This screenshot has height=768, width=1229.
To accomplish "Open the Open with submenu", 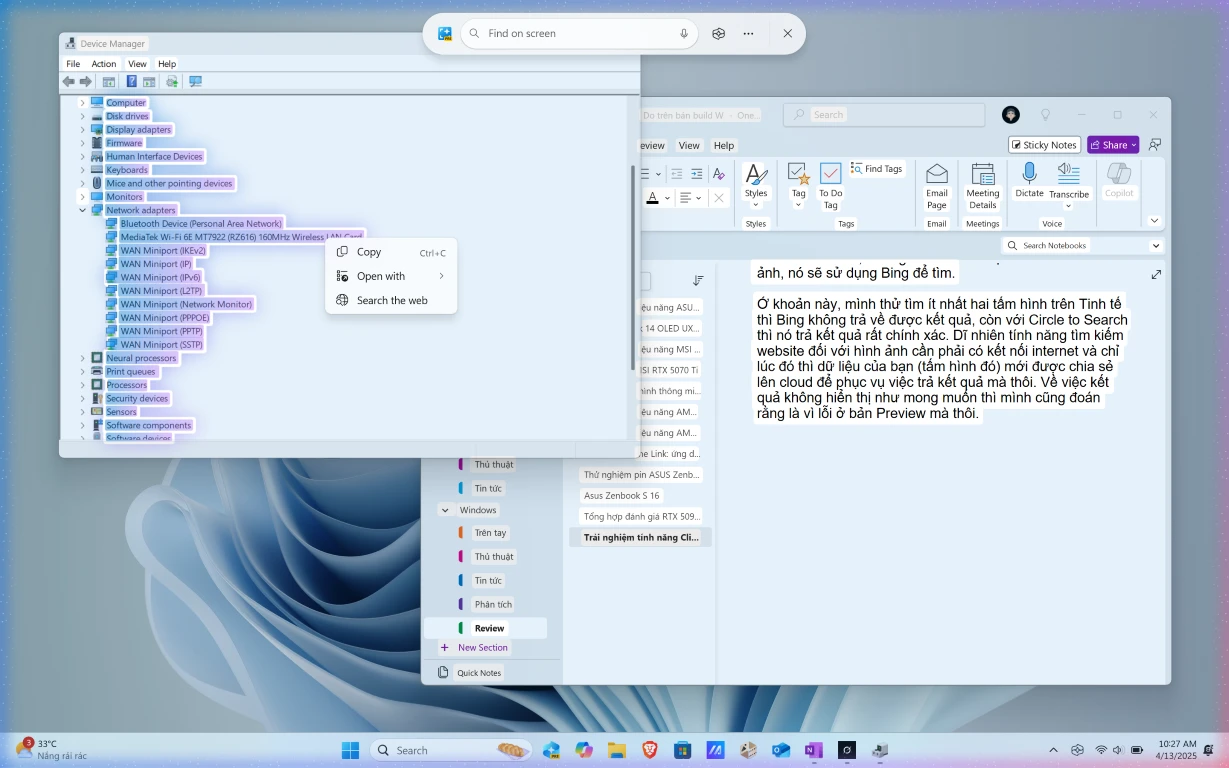I will pyautogui.click(x=391, y=276).
